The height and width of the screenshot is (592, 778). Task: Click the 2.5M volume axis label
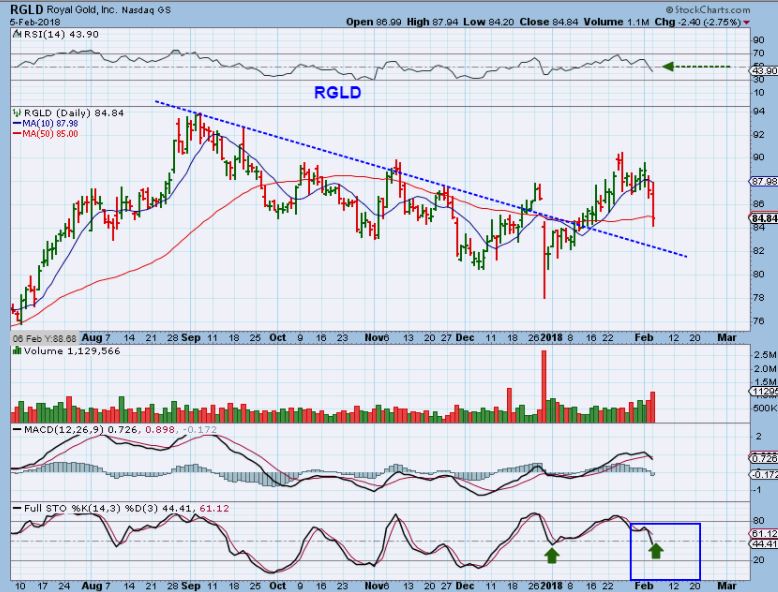pyautogui.click(x=765, y=355)
